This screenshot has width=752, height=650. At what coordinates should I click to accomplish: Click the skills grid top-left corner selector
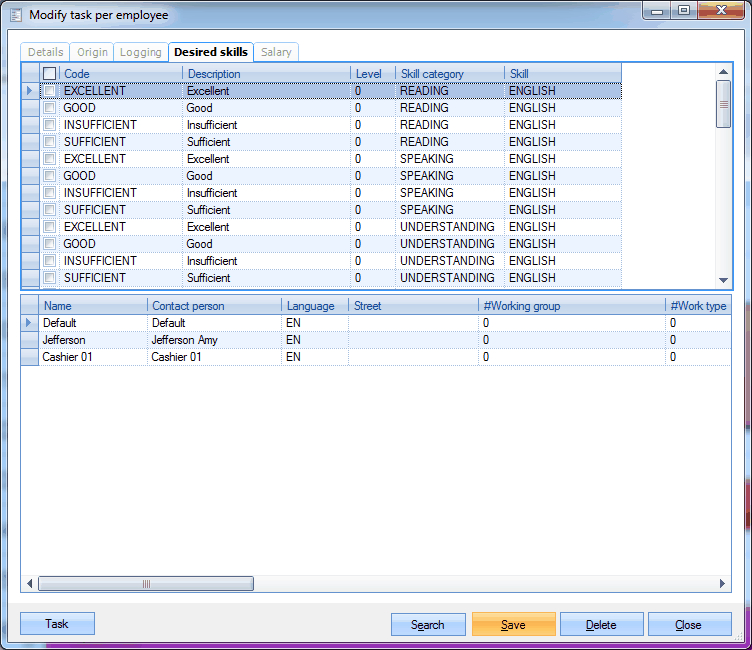coord(31,73)
